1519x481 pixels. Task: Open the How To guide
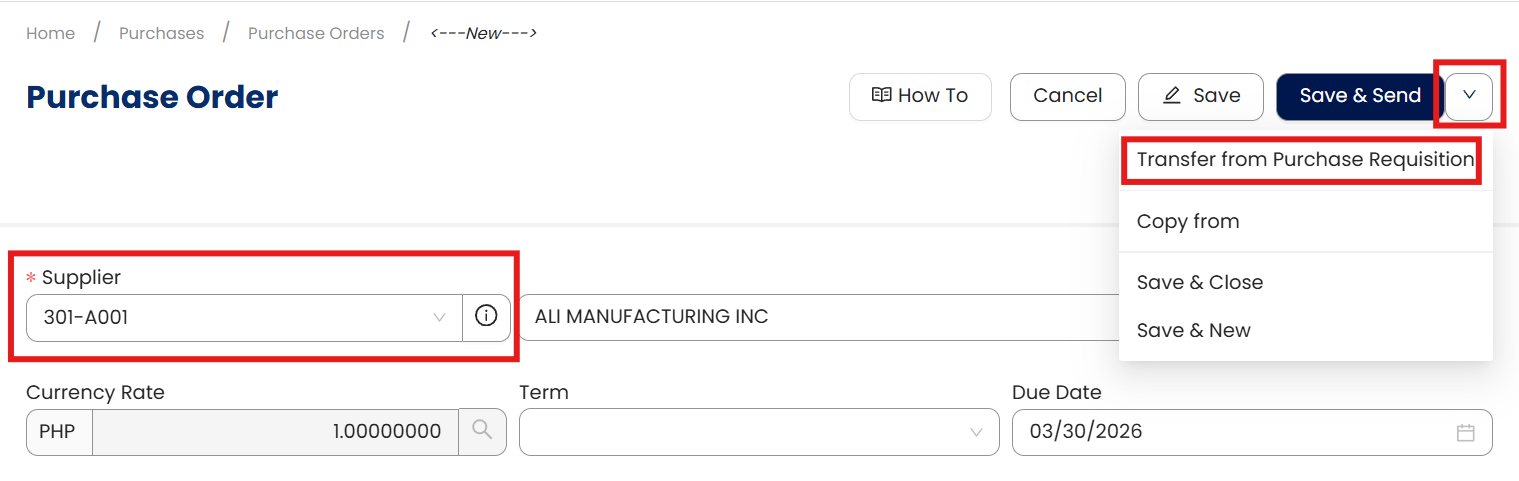point(920,96)
